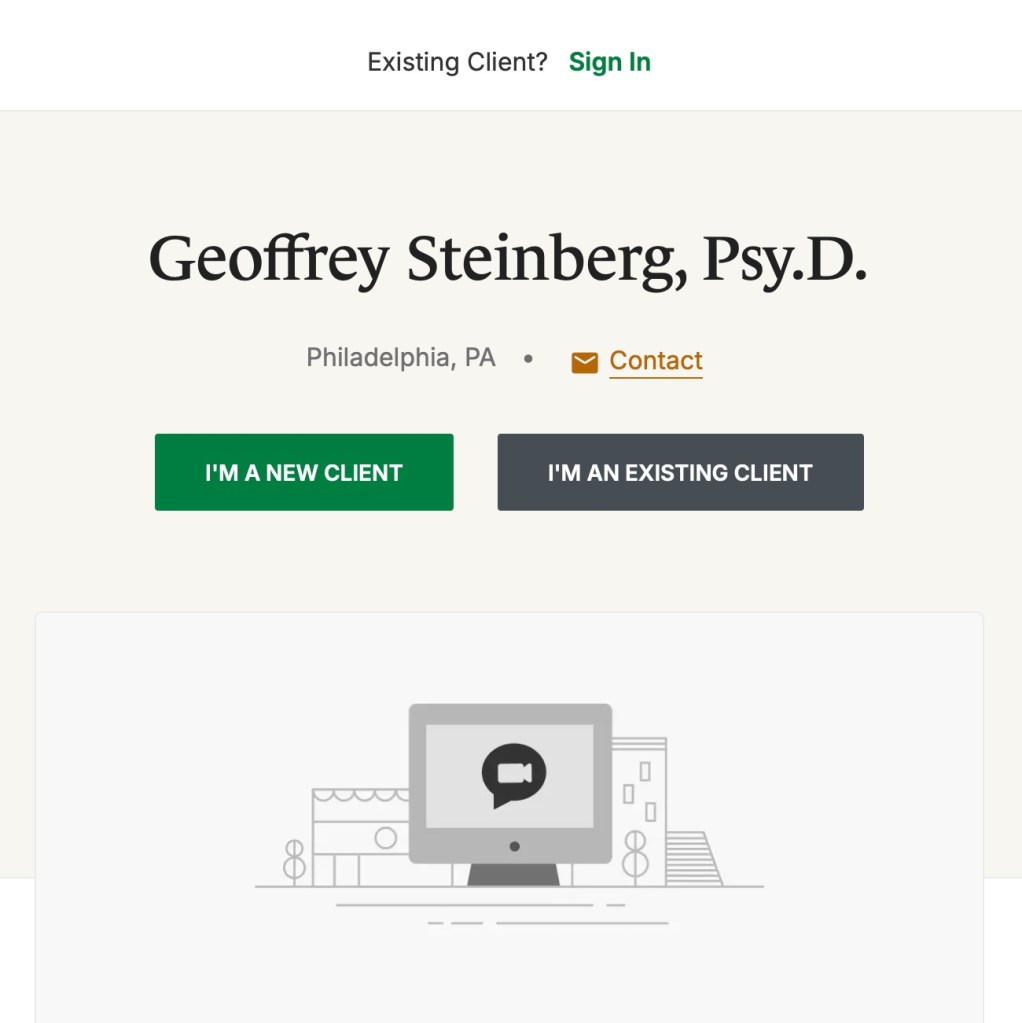Click the Sign In link

click(x=609, y=62)
